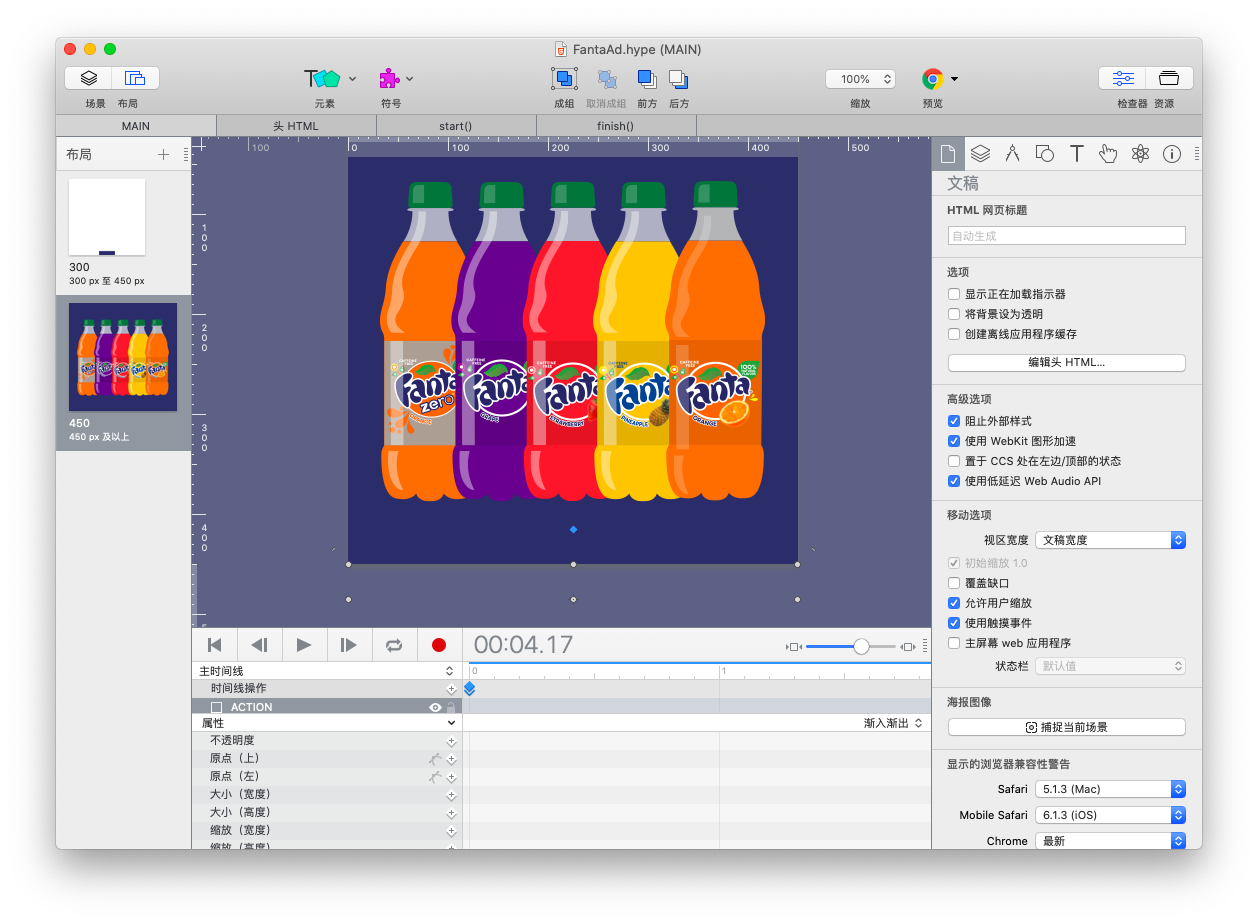The width and height of the screenshot is (1258, 923).
Task: Hide the ACTION layer with the eye toggle
Action: [434, 706]
